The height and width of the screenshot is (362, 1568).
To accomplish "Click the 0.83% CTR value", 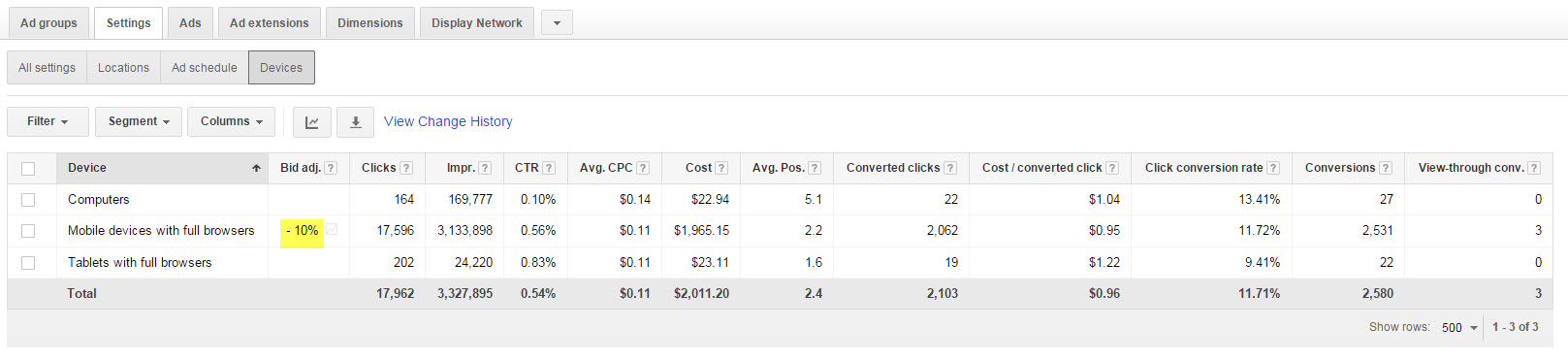I will 538,263.
